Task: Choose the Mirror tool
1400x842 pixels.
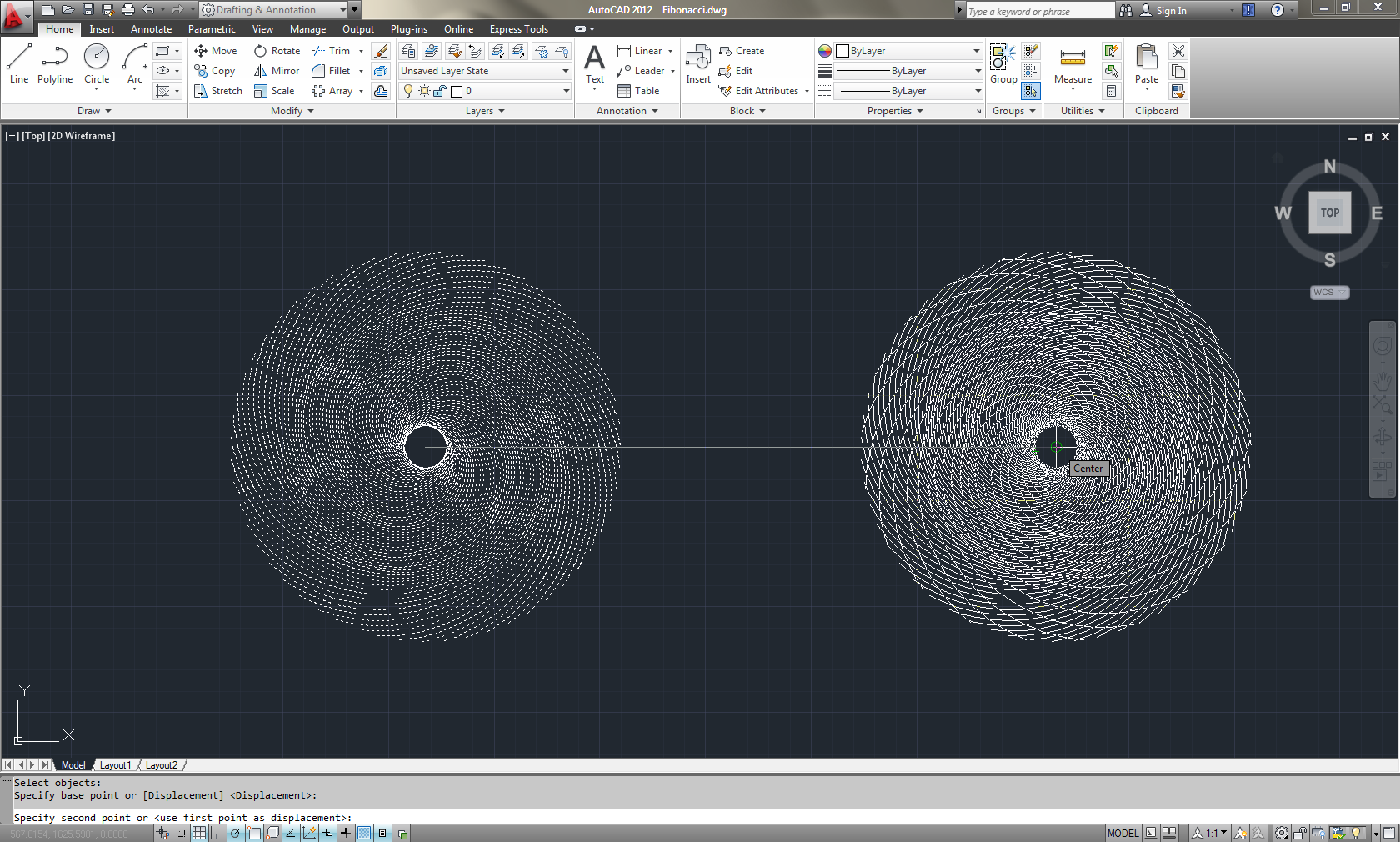Action: [x=277, y=71]
